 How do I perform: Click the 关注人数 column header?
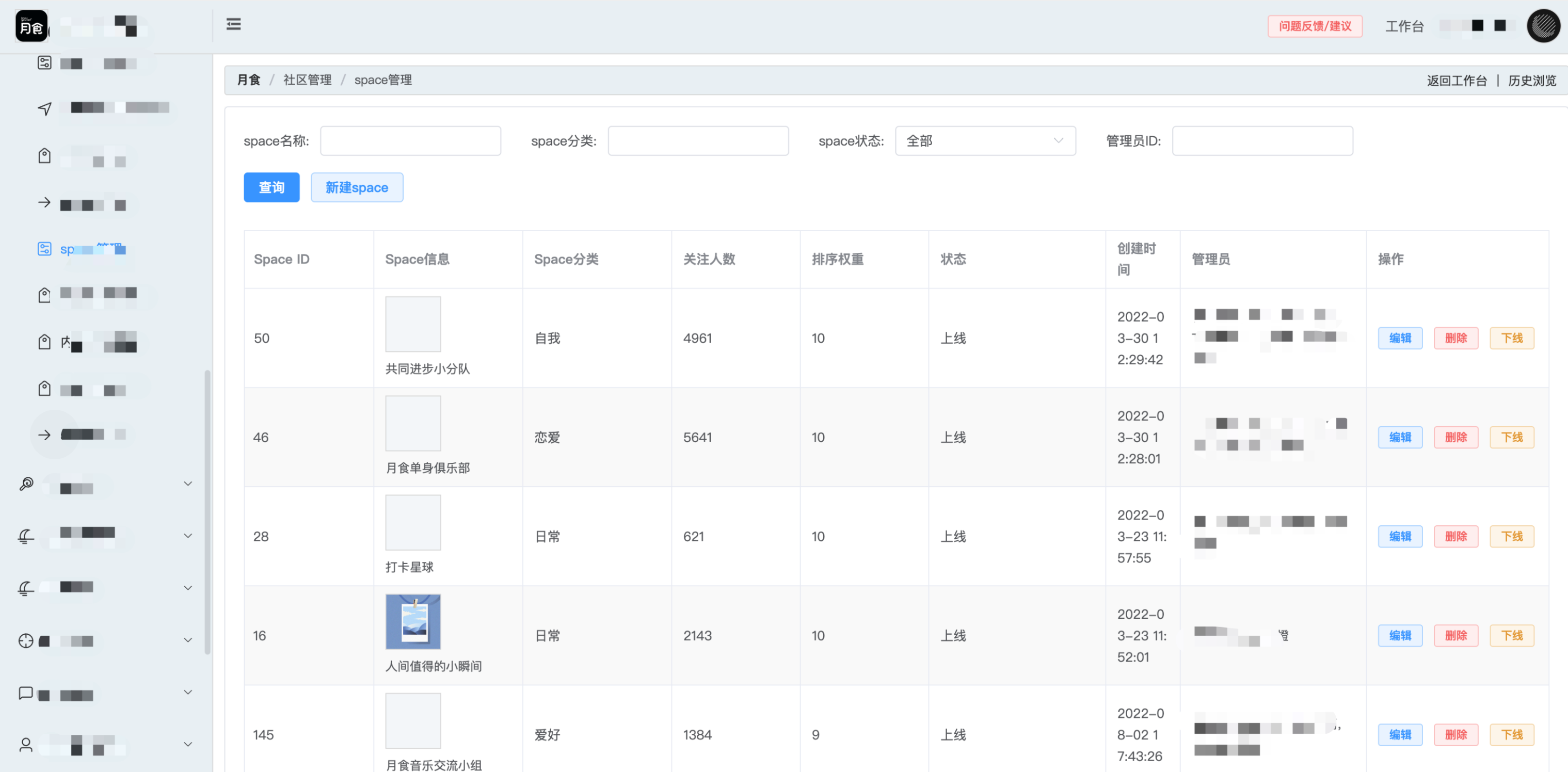point(709,260)
